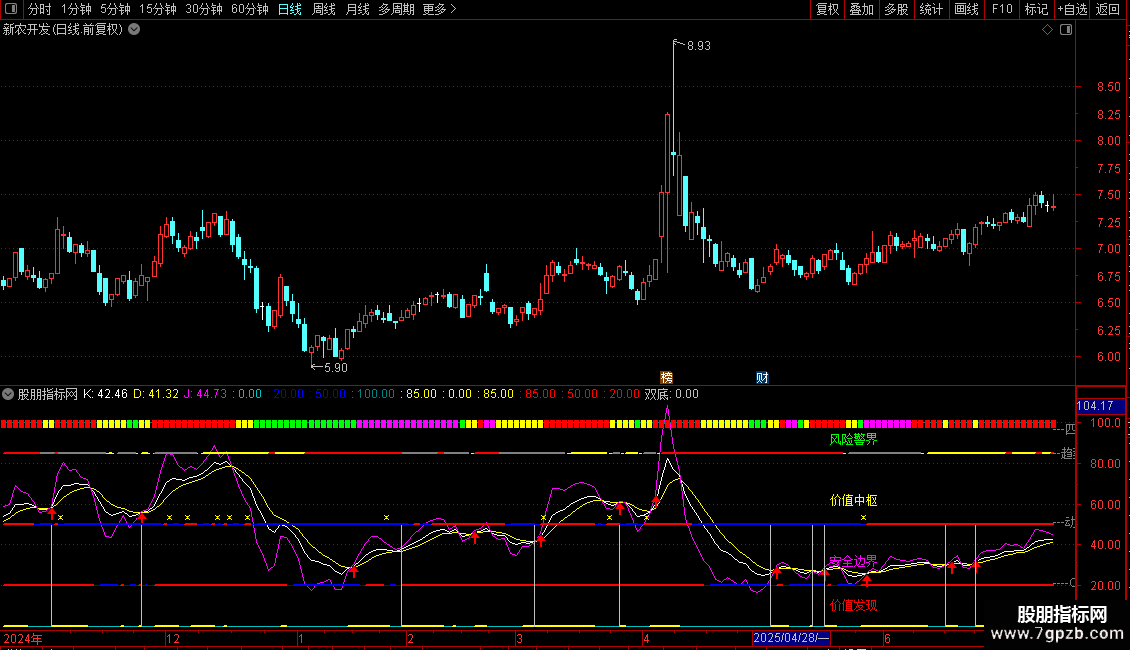Click the 8.50 price axis label
Image resolution: width=1130 pixels, height=650 pixels.
click(x=1108, y=86)
